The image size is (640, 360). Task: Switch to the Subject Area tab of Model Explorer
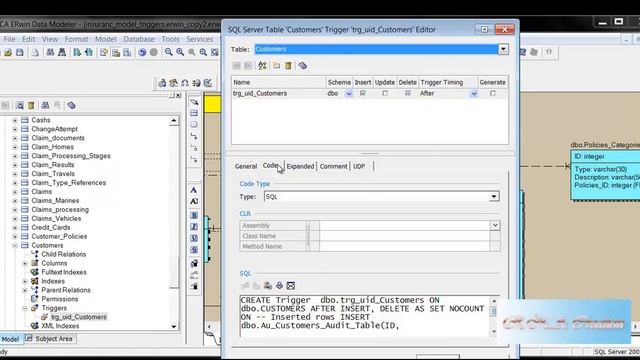point(50,339)
